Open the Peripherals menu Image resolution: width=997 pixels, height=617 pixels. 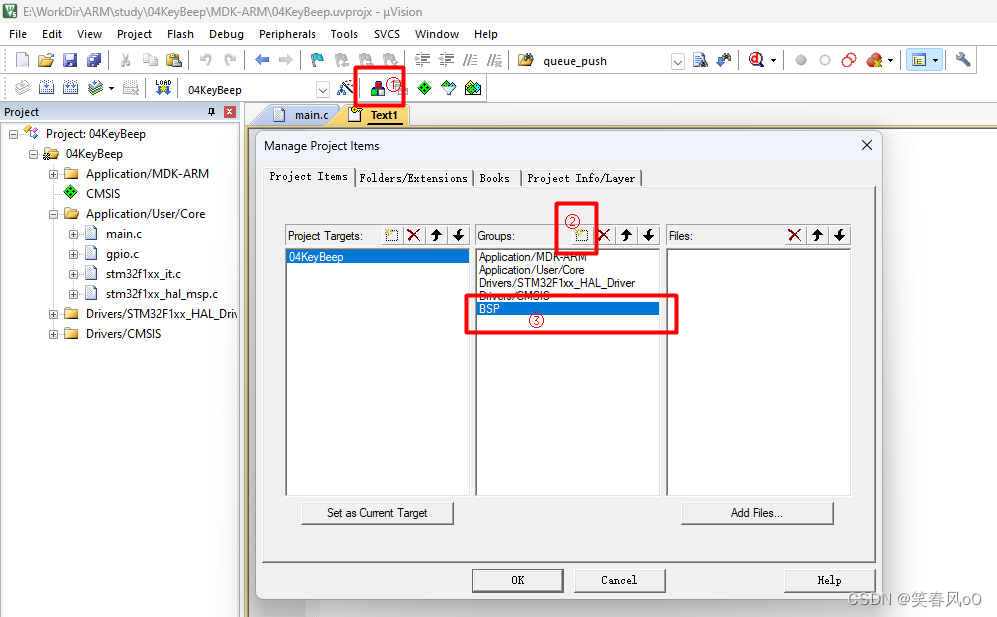[287, 34]
